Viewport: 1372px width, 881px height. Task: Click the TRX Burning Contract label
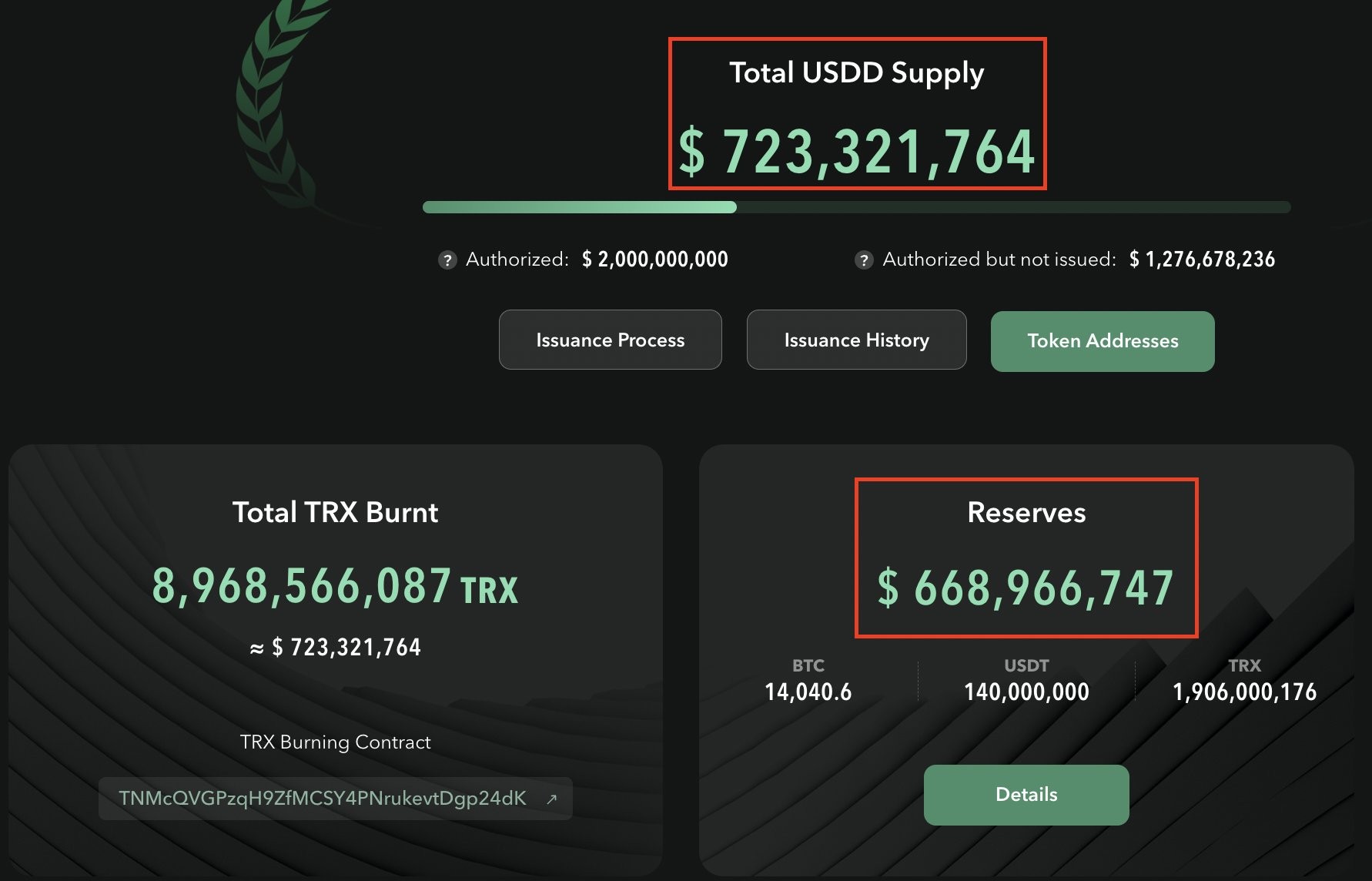[x=335, y=742]
